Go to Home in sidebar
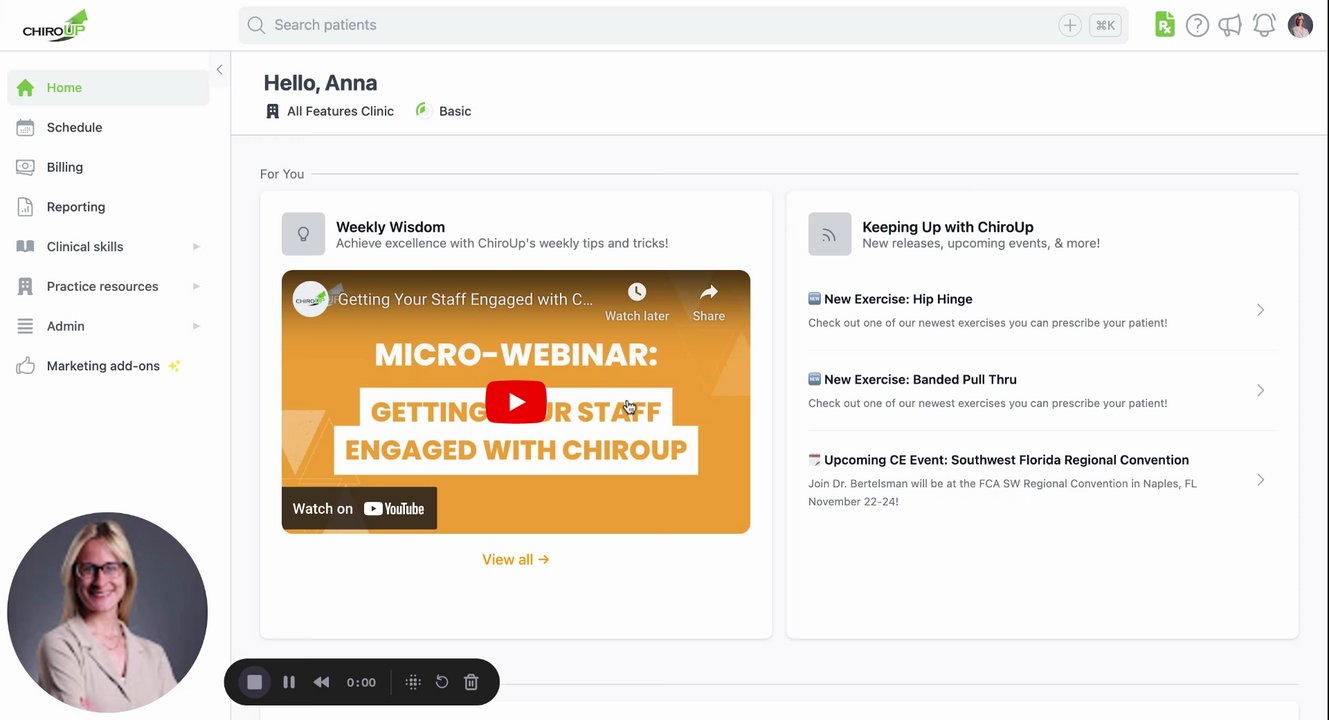Viewport: 1329px width, 720px height. coord(108,88)
